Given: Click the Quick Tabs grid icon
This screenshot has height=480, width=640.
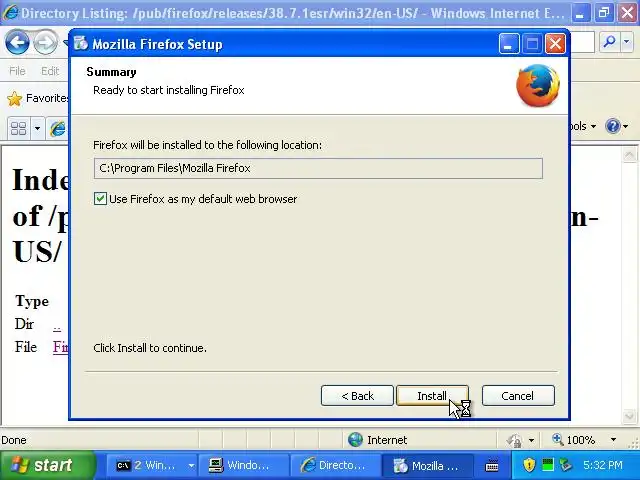Looking at the screenshot, I should [18, 128].
